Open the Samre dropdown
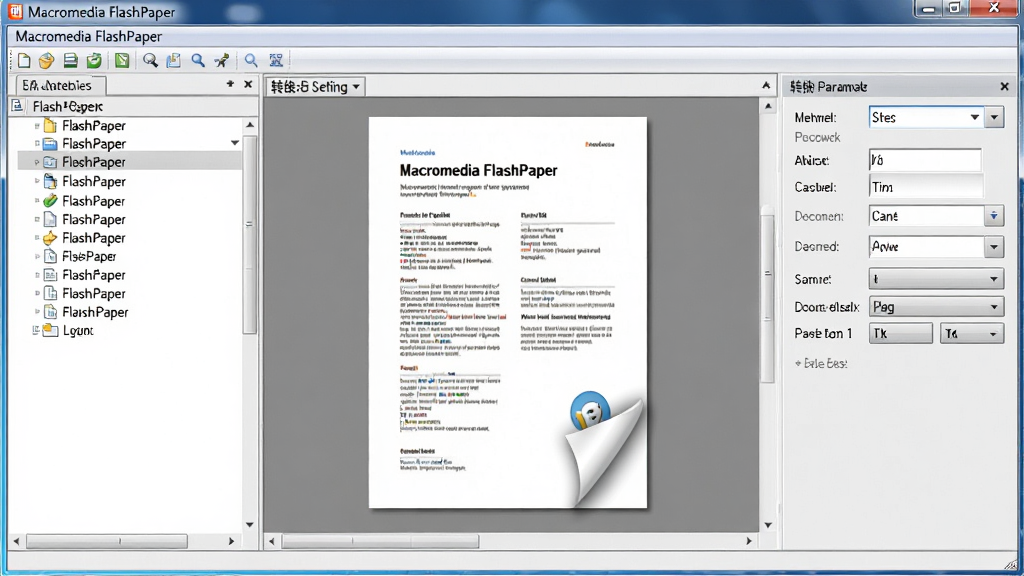 pyautogui.click(x=936, y=279)
